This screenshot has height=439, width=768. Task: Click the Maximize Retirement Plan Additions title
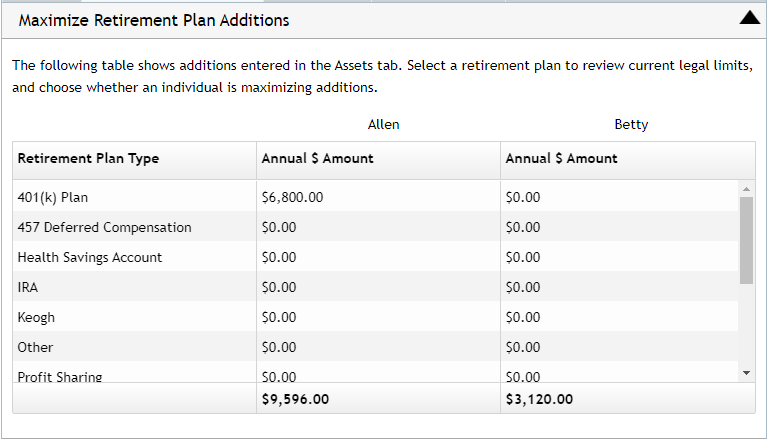(154, 20)
